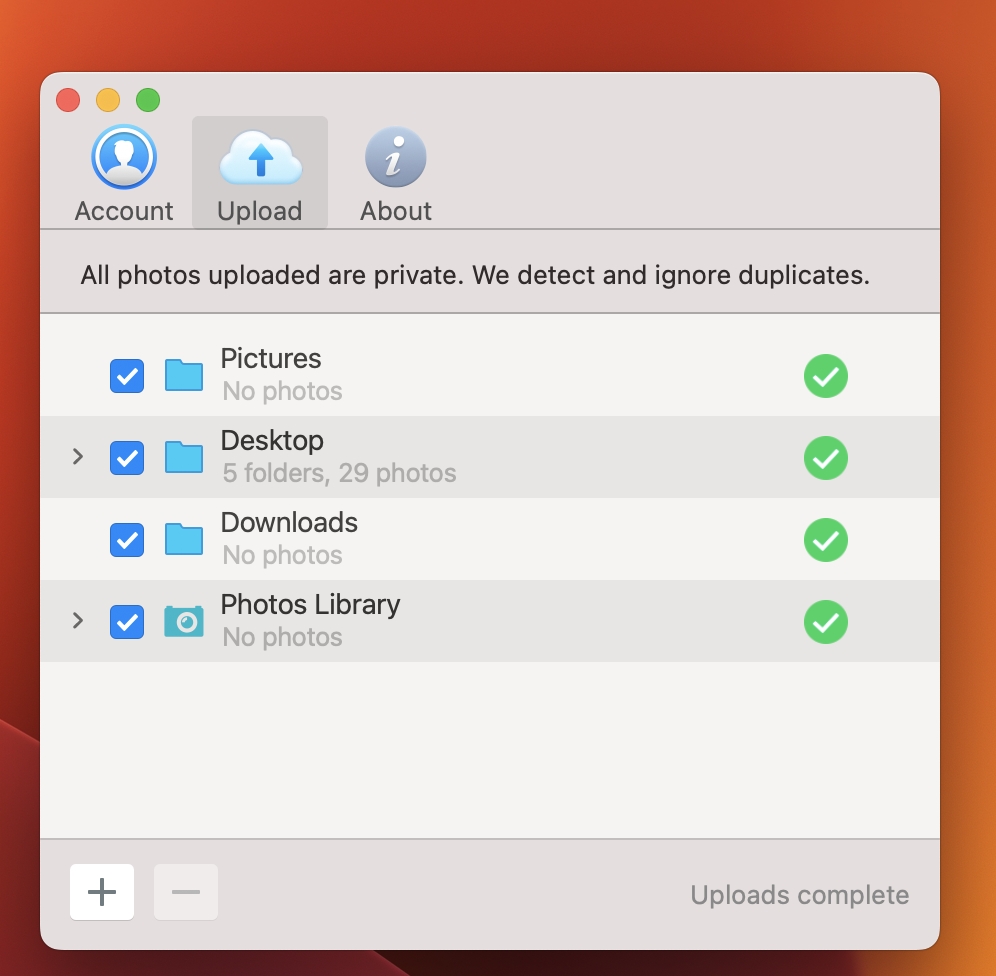Screen dimensions: 996x976
Task: Toggle the Downloads folder checkbox
Action: tap(126, 540)
